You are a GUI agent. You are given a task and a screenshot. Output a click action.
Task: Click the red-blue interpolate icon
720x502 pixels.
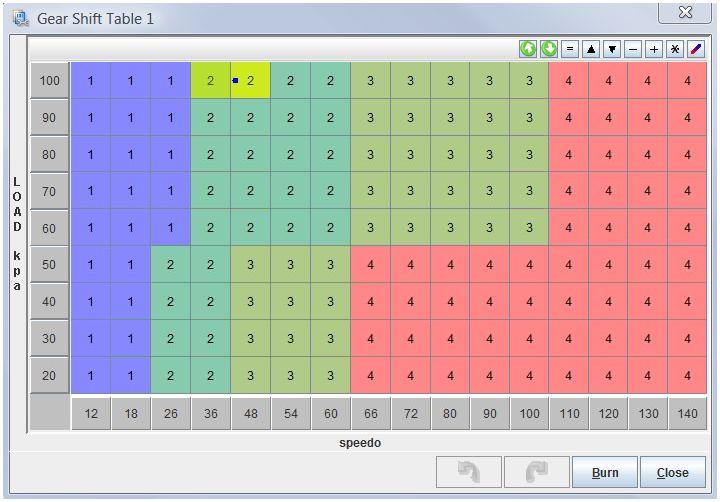coord(696,49)
